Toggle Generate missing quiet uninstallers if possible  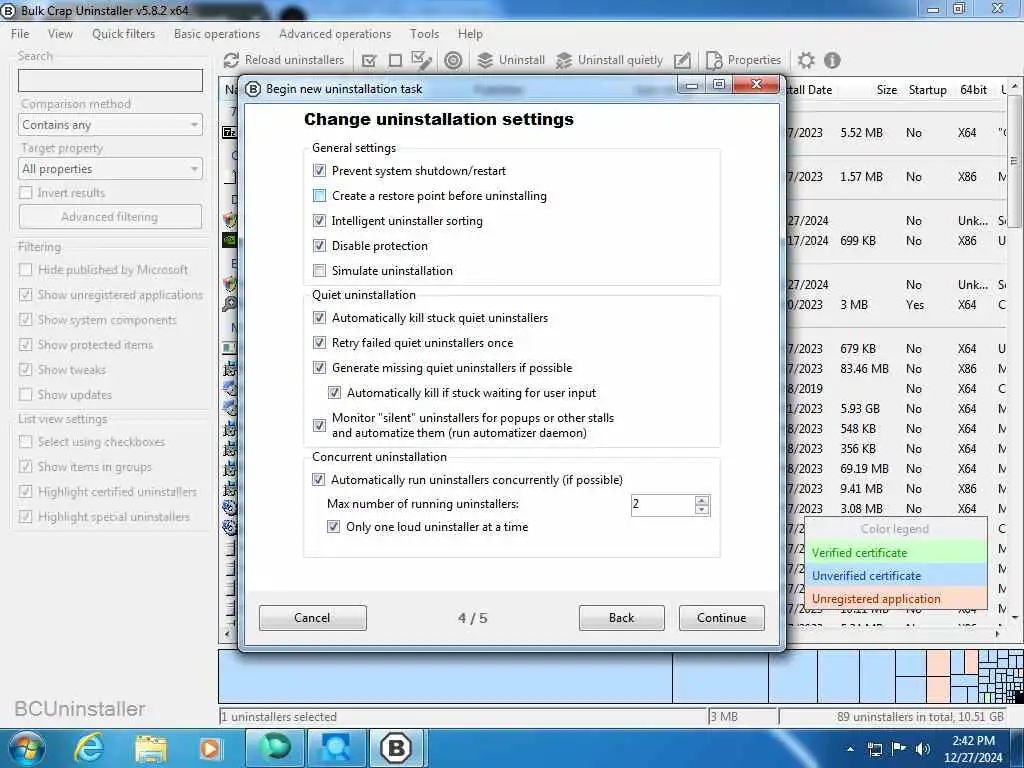pos(319,367)
